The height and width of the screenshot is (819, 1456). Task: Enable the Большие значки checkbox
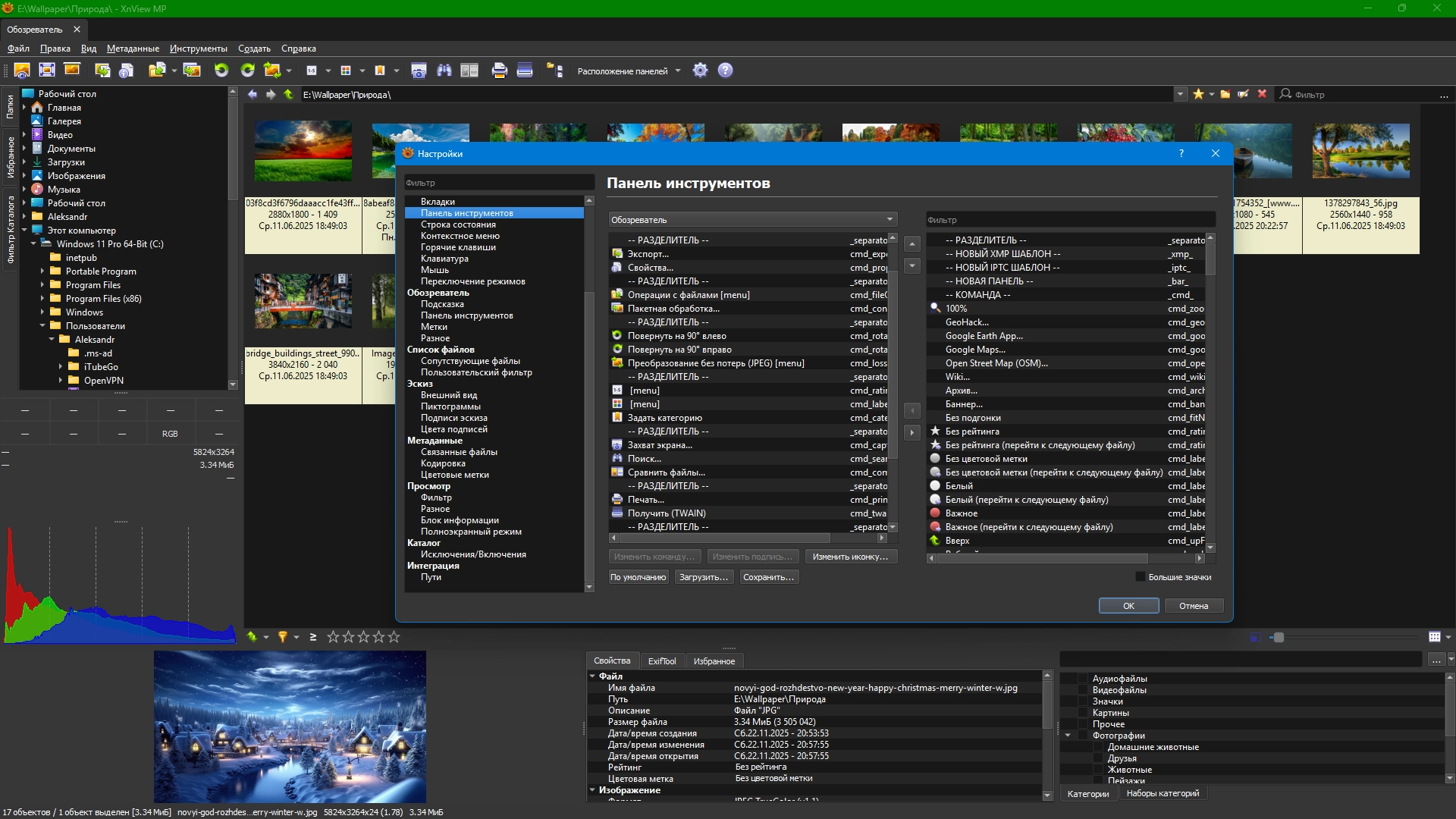point(1140,577)
